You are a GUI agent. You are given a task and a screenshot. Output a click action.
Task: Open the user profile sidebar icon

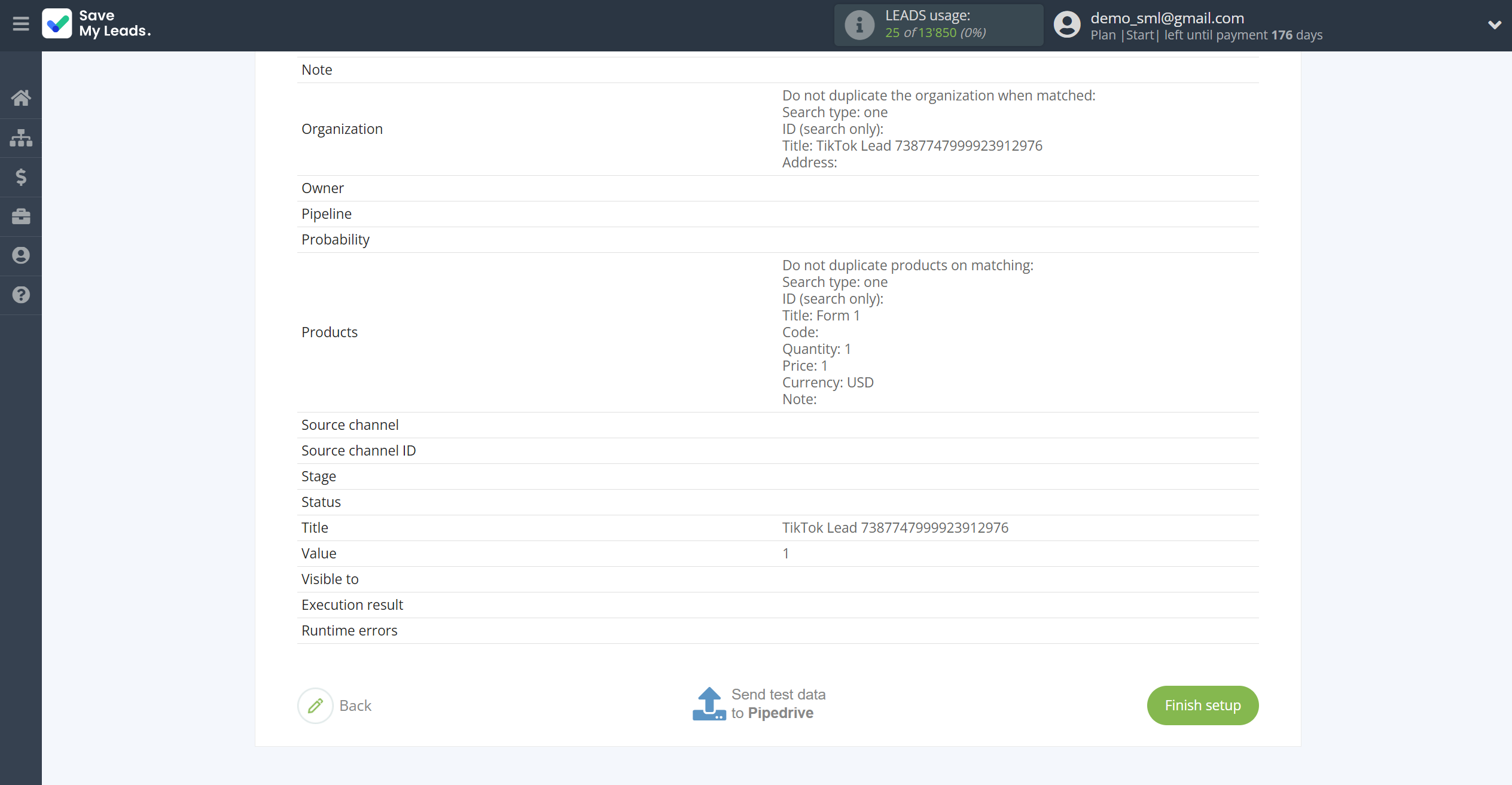click(21, 256)
